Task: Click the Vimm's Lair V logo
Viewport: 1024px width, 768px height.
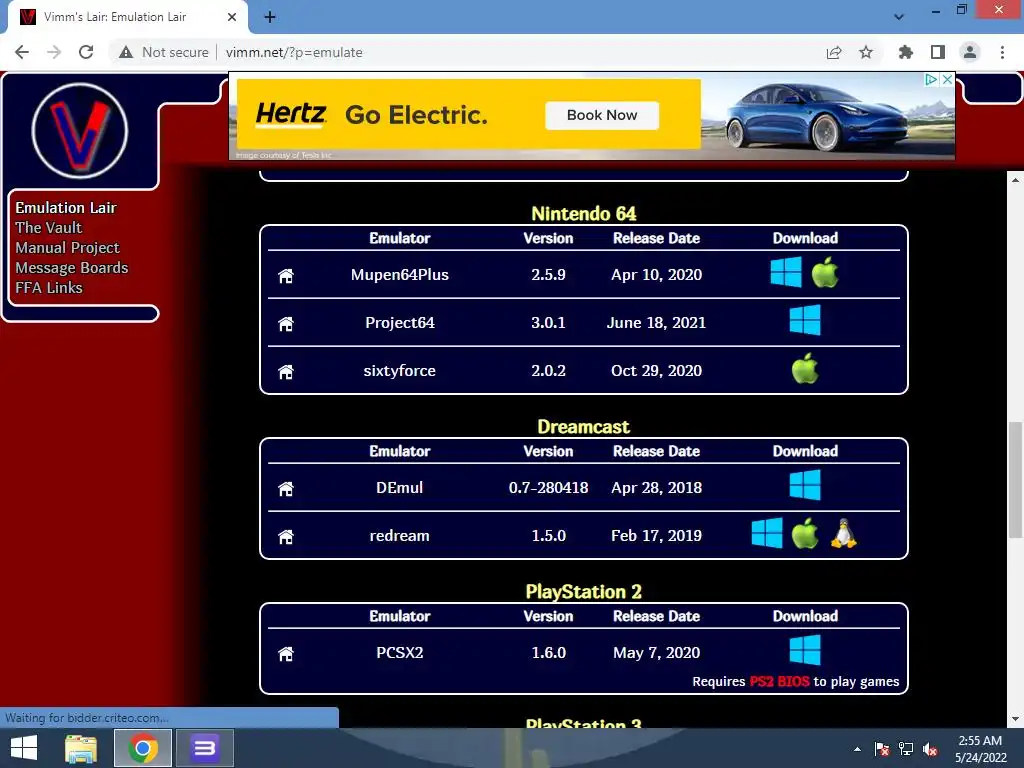Action: click(x=80, y=131)
